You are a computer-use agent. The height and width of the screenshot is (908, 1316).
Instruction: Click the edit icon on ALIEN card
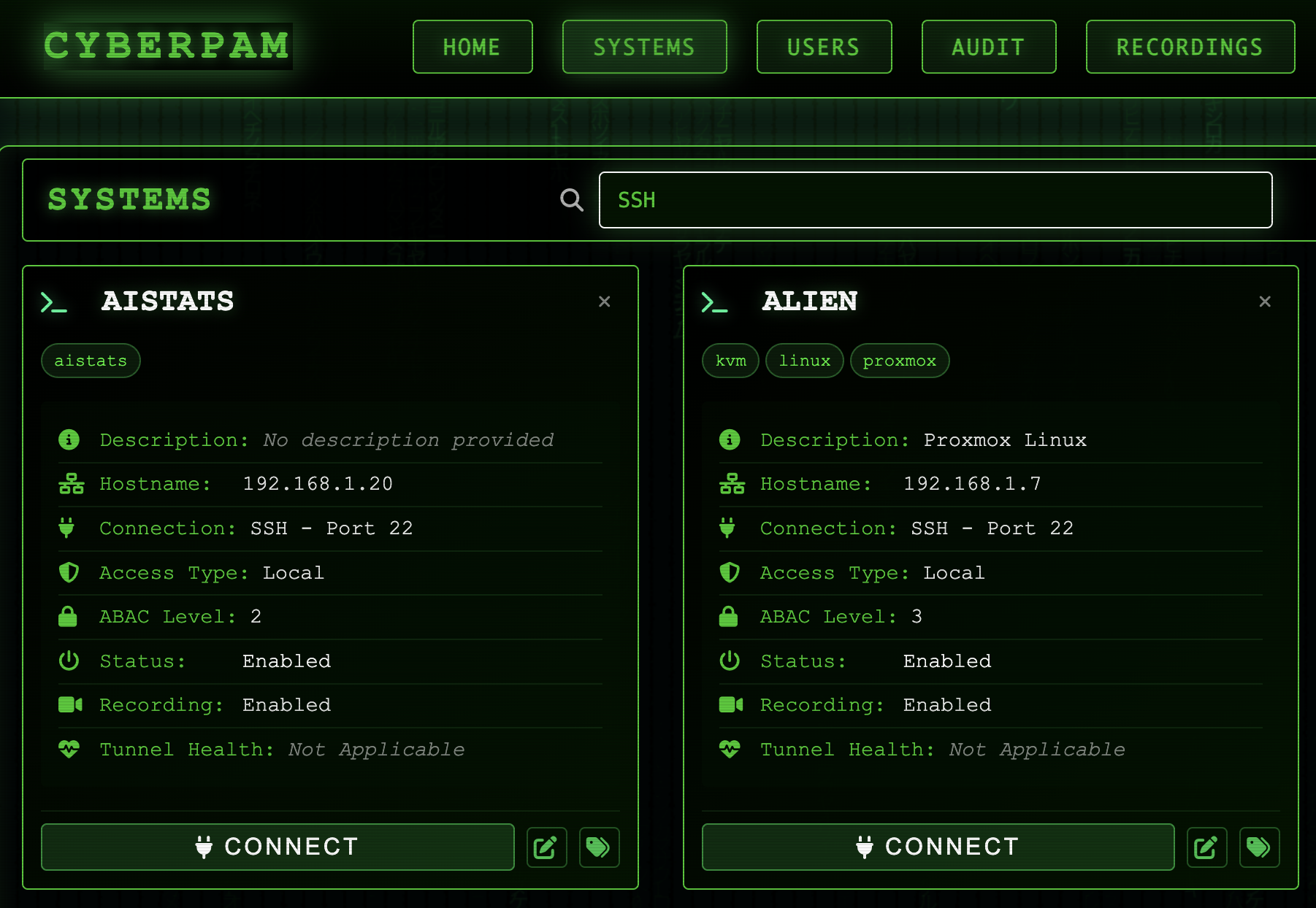click(x=1206, y=847)
